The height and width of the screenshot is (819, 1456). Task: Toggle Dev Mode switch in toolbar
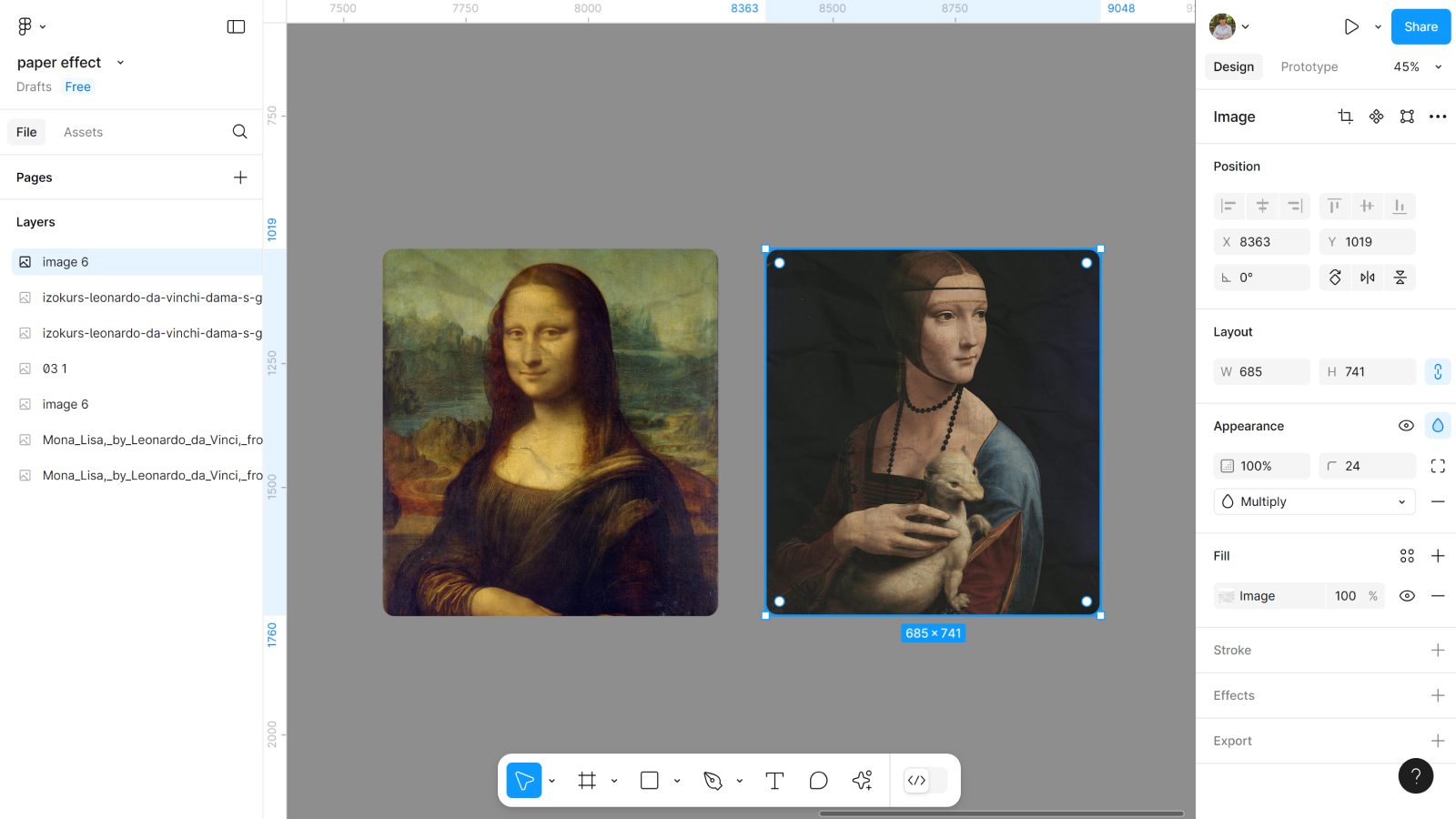925,781
